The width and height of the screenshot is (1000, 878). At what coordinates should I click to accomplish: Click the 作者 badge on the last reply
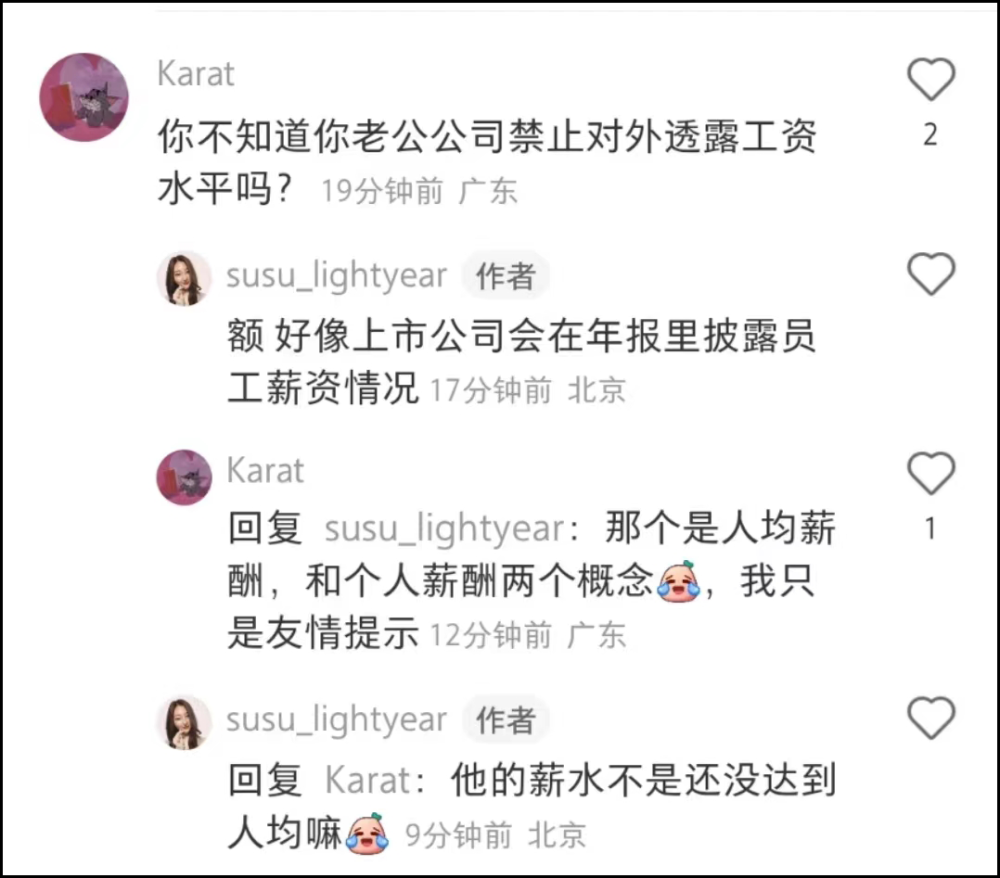(x=506, y=720)
